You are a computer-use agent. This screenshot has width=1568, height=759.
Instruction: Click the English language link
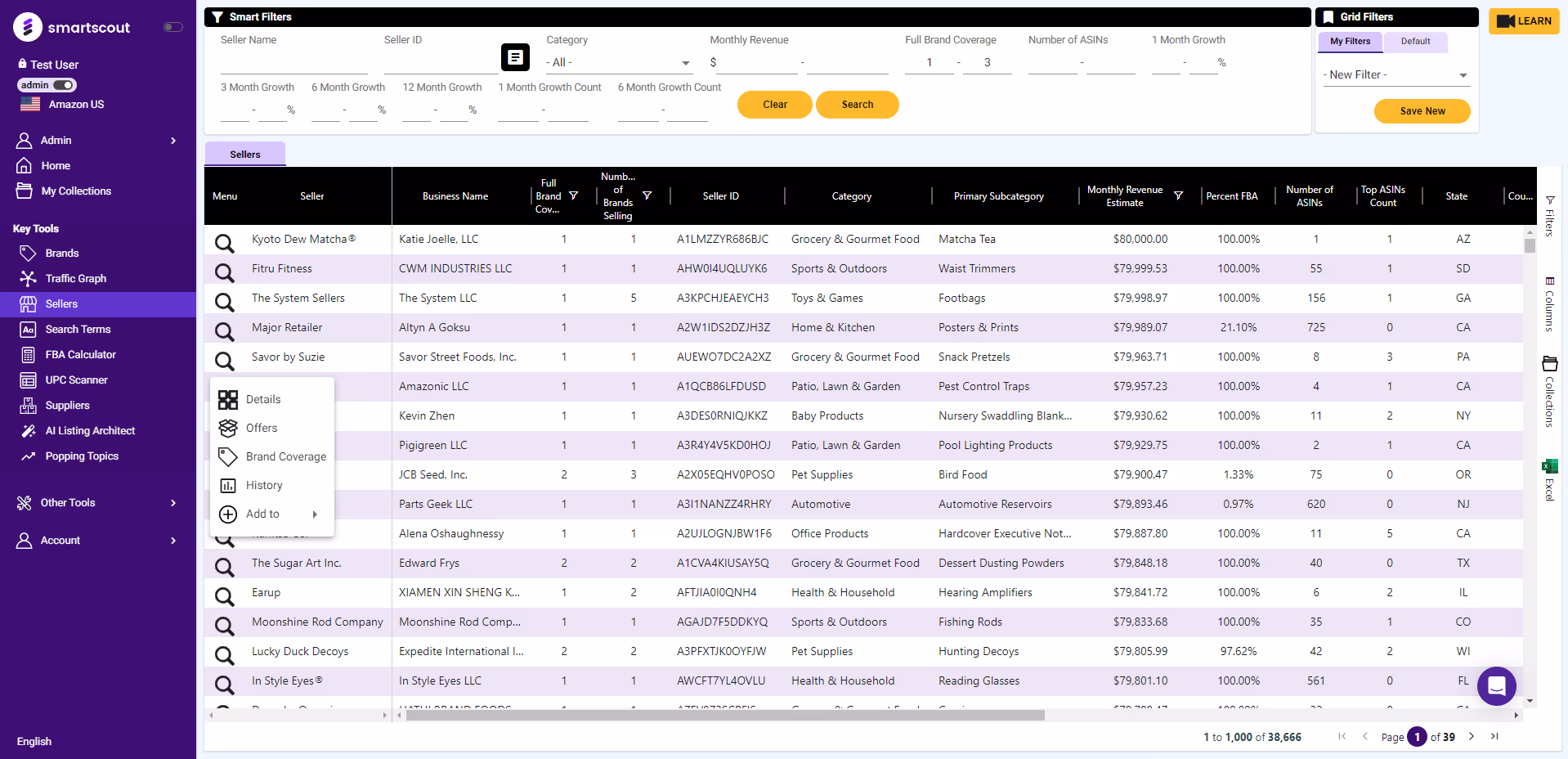pos(34,741)
